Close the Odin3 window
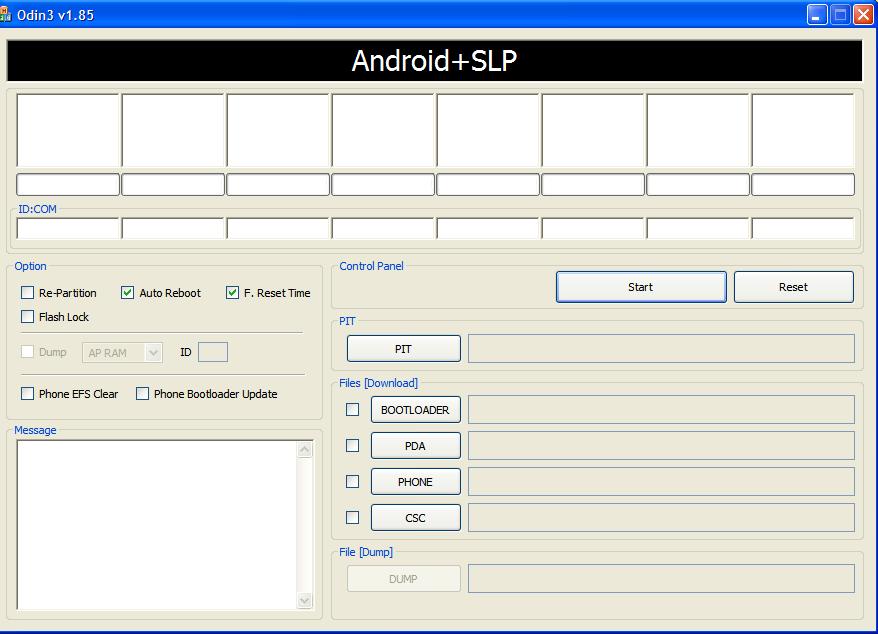 point(863,15)
